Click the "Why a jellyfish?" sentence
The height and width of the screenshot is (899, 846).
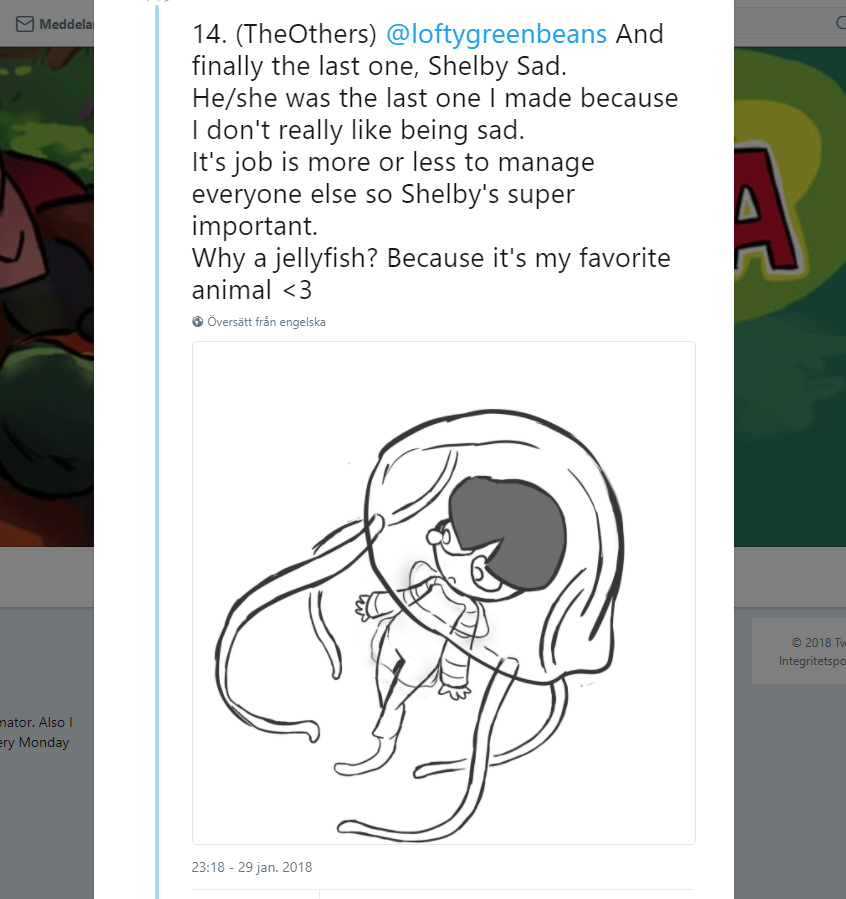pos(285,258)
